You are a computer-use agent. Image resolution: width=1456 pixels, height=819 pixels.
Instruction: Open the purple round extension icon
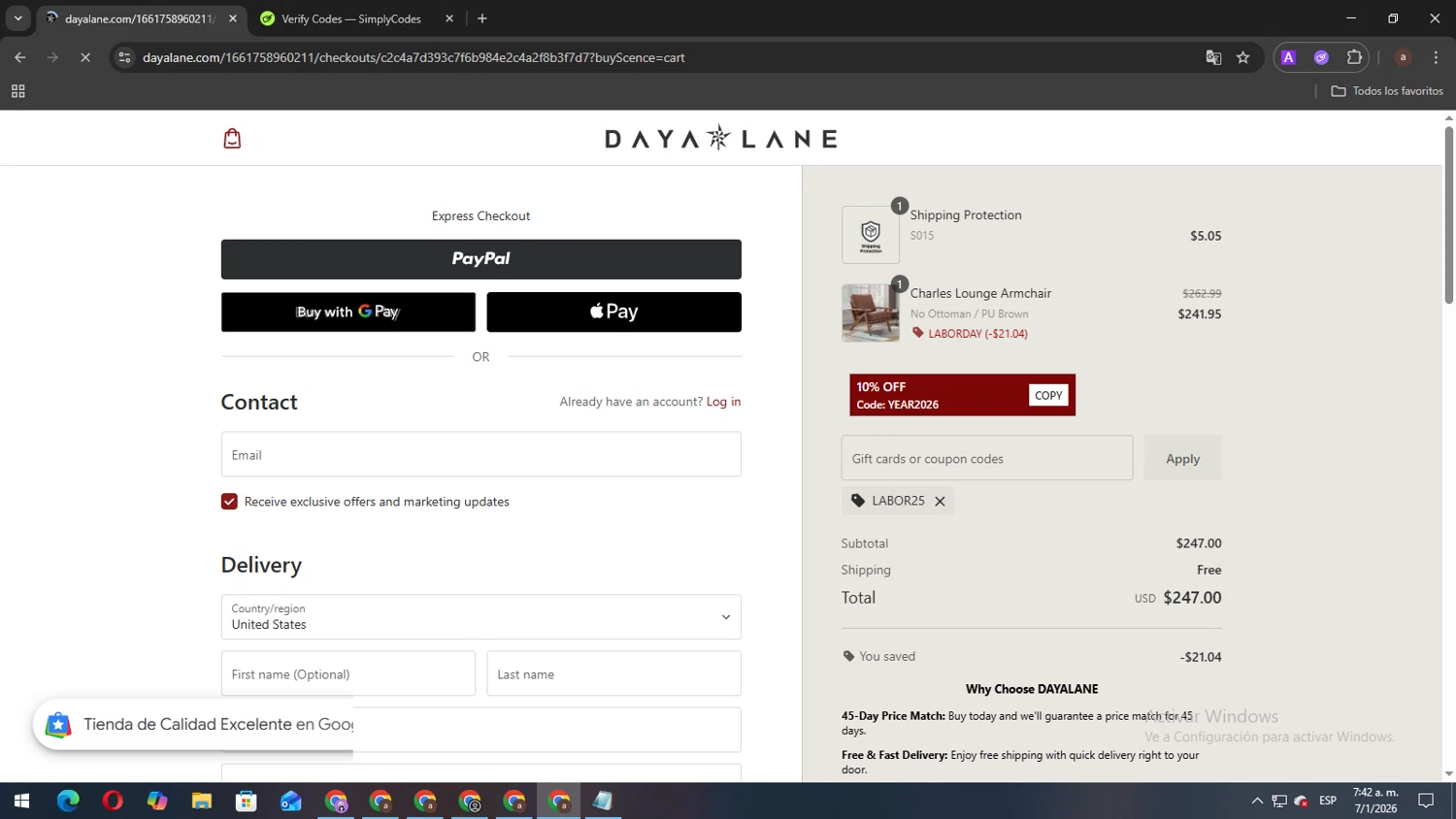tap(1321, 57)
